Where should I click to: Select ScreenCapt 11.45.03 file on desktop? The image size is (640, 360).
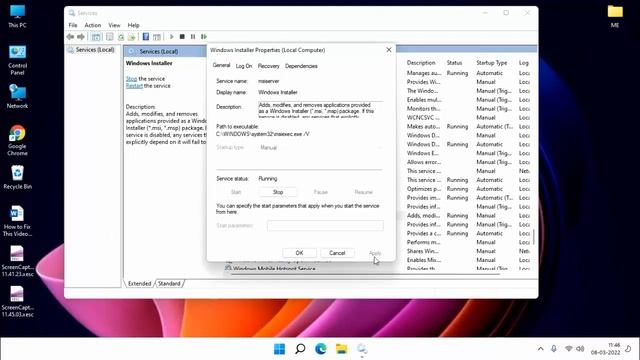[x=17, y=301]
